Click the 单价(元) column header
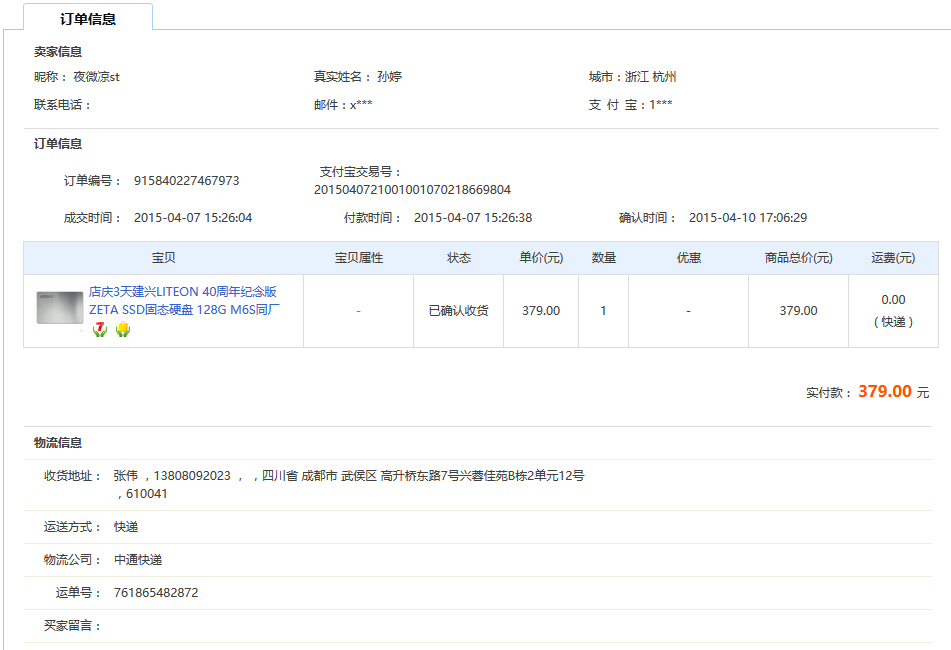Screen dimensions: 951x650 point(541,258)
